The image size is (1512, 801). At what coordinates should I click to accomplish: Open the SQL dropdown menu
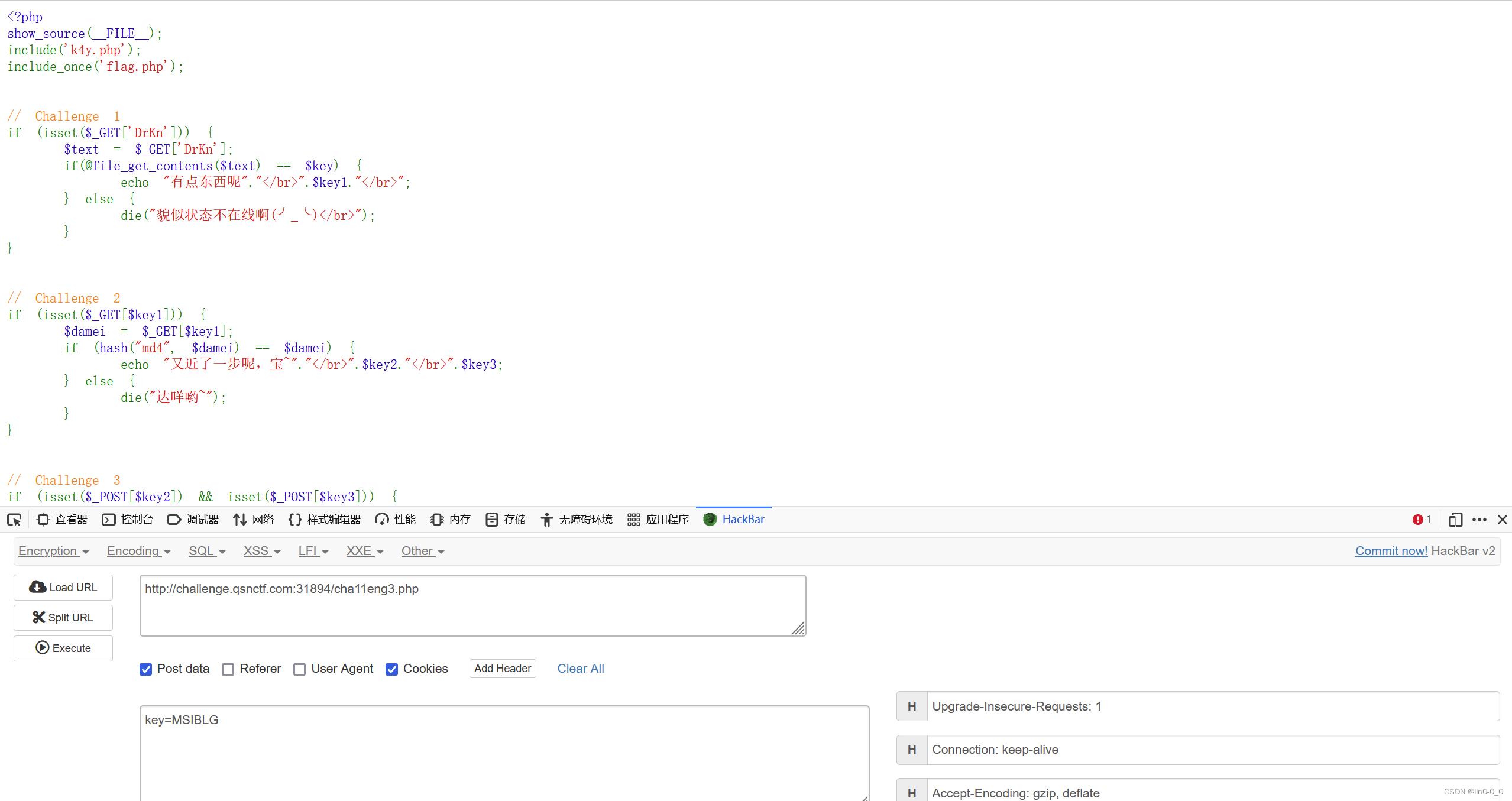(x=207, y=551)
